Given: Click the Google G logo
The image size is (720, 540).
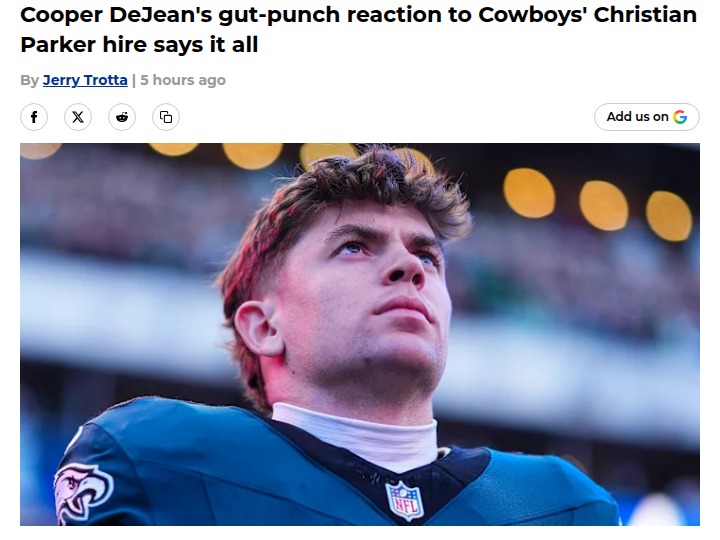Looking at the screenshot, I should tap(680, 117).
